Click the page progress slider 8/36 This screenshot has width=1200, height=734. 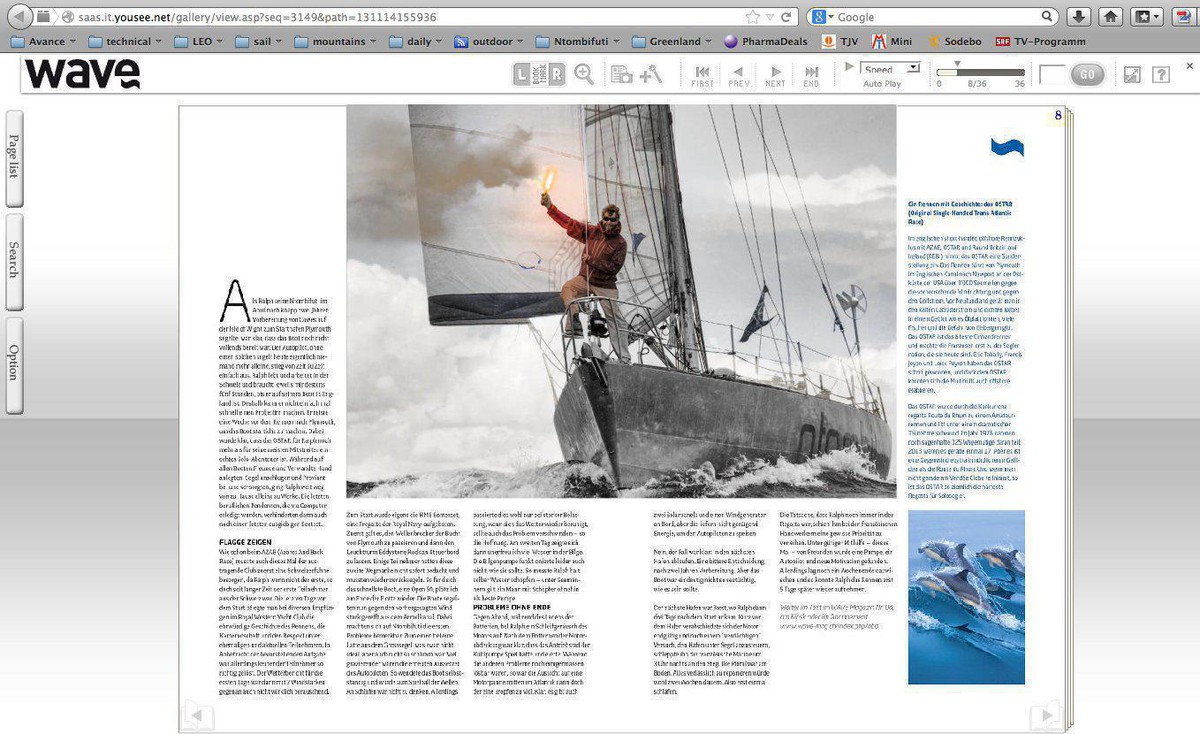click(981, 72)
